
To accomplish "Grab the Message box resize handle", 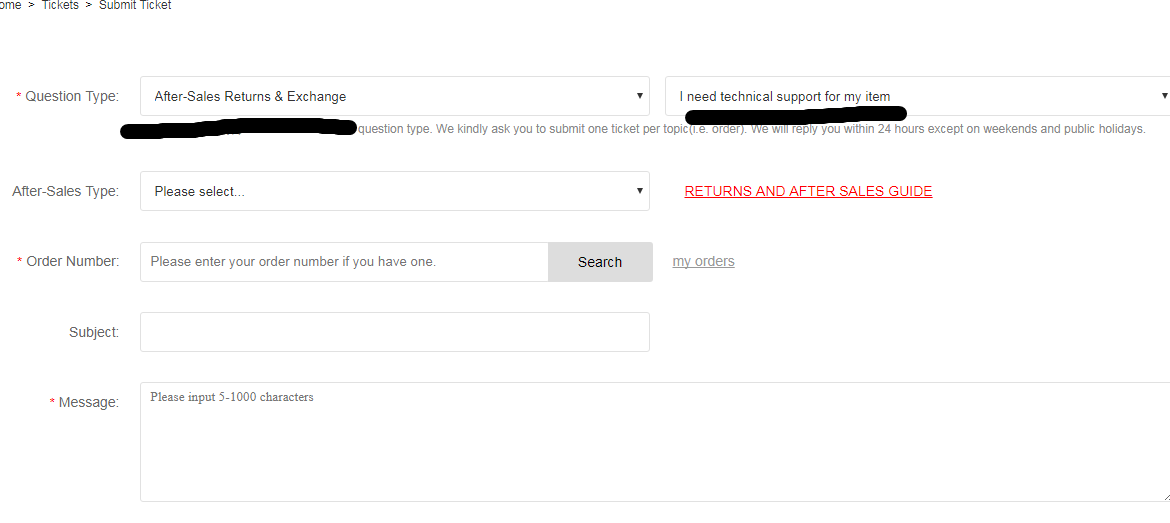I will coord(1166,496).
